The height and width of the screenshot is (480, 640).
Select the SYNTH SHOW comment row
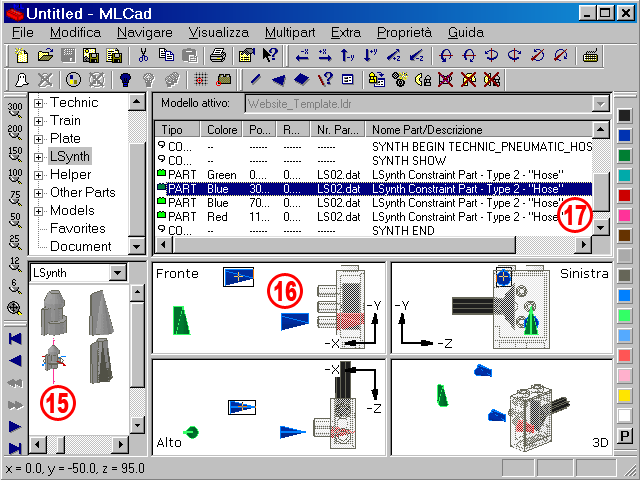[373, 161]
